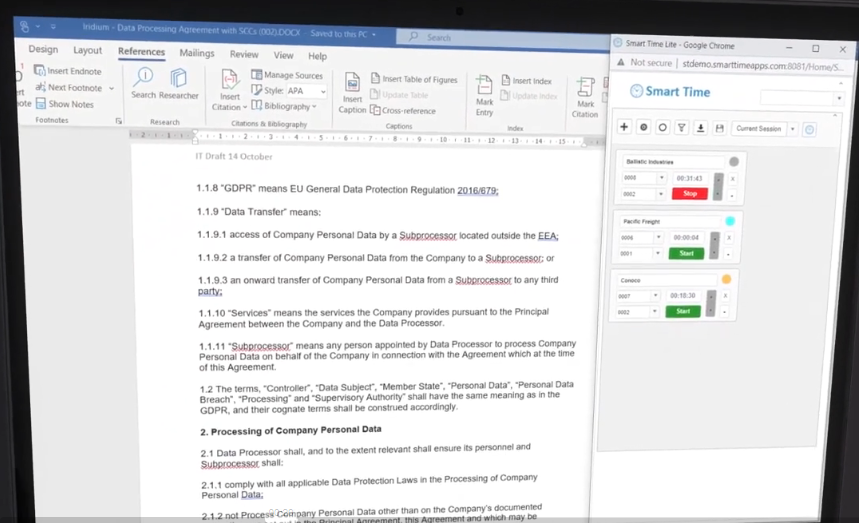Click the cyan color swatch for Pacific Freight
This screenshot has width=859, height=523.
point(730,221)
